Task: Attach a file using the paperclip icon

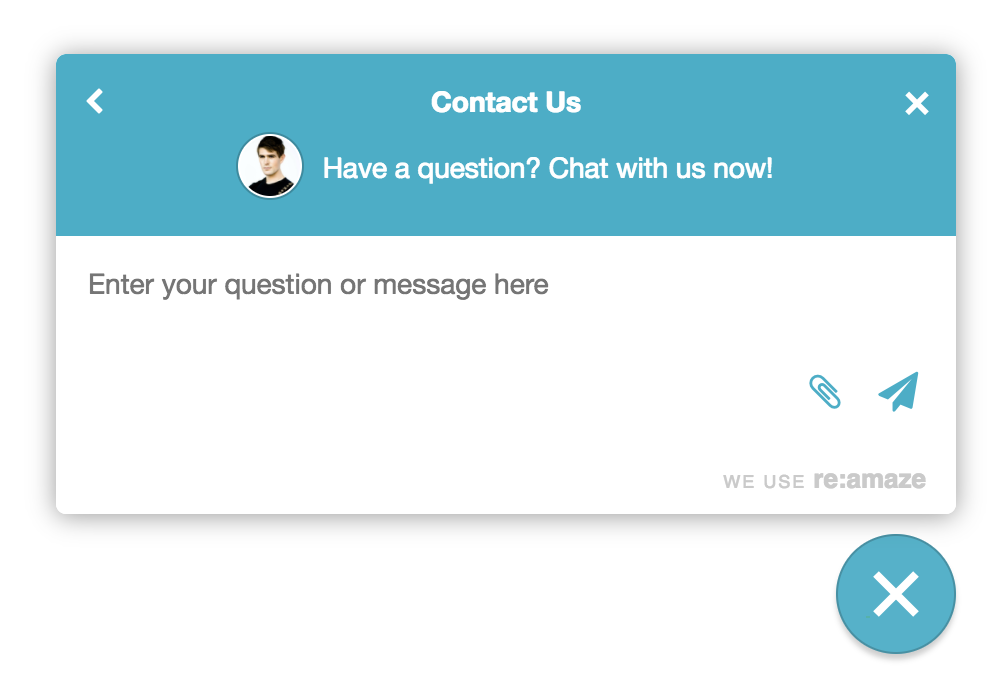Action: (x=825, y=392)
